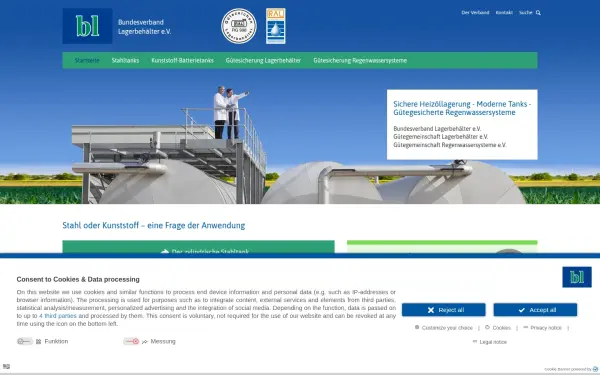Click the Messung label text
Viewport: 600px width, 375px height.
tap(163, 341)
